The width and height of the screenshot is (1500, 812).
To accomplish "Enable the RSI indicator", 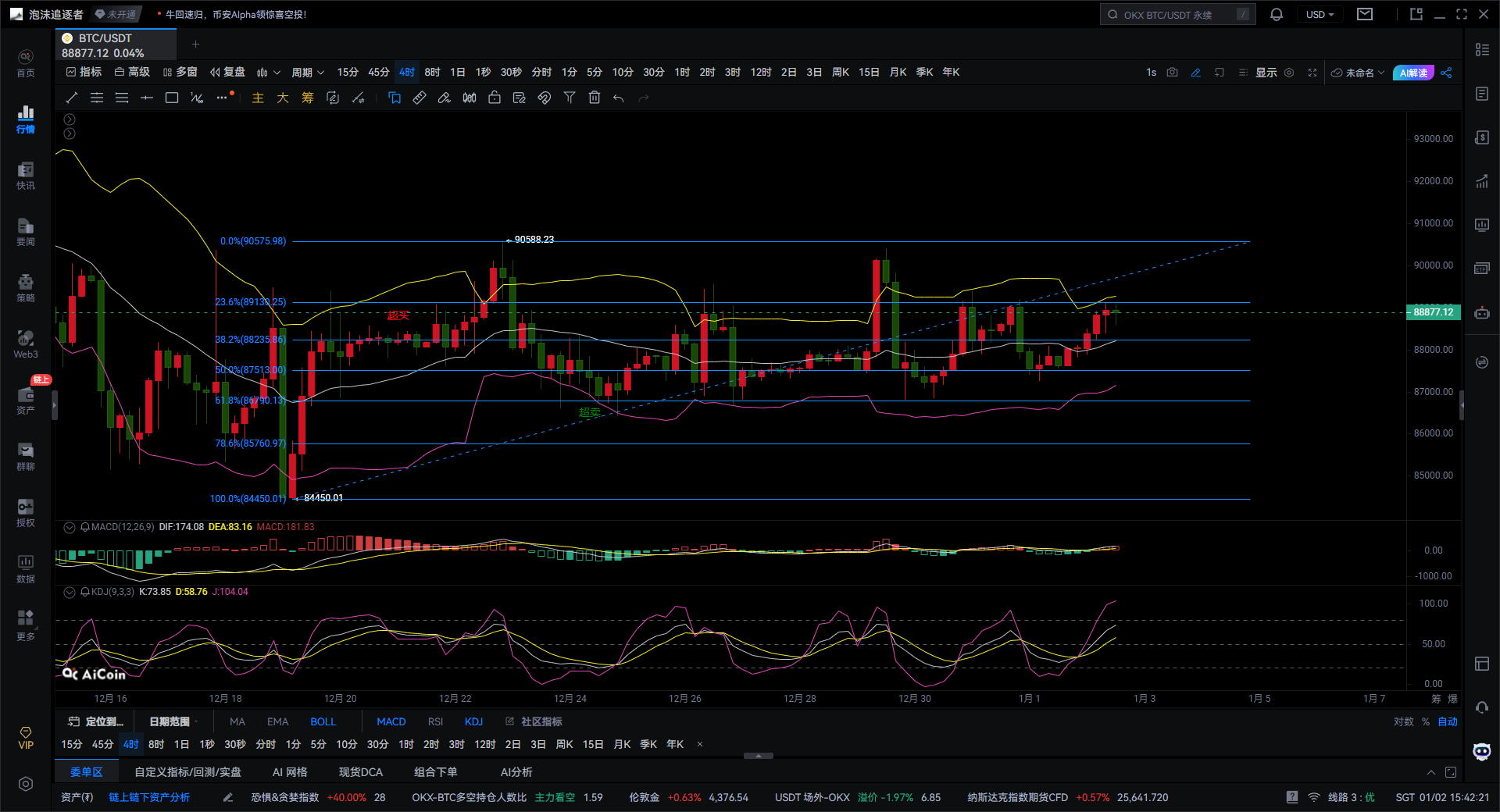I will click(x=435, y=721).
